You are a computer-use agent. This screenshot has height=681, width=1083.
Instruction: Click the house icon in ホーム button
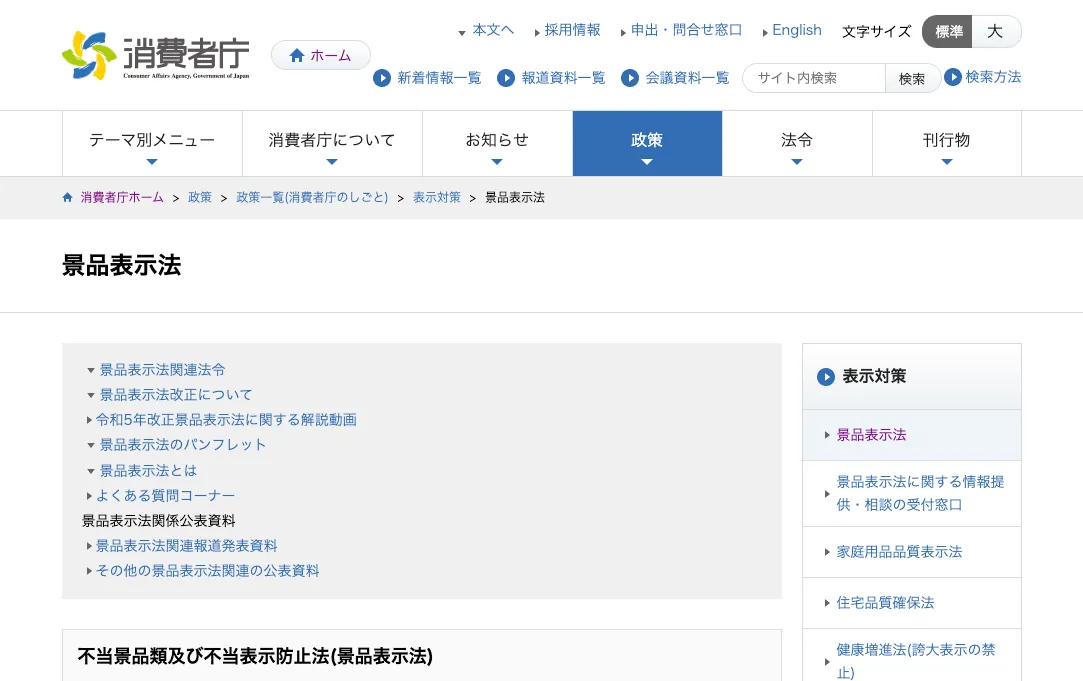[297, 55]
